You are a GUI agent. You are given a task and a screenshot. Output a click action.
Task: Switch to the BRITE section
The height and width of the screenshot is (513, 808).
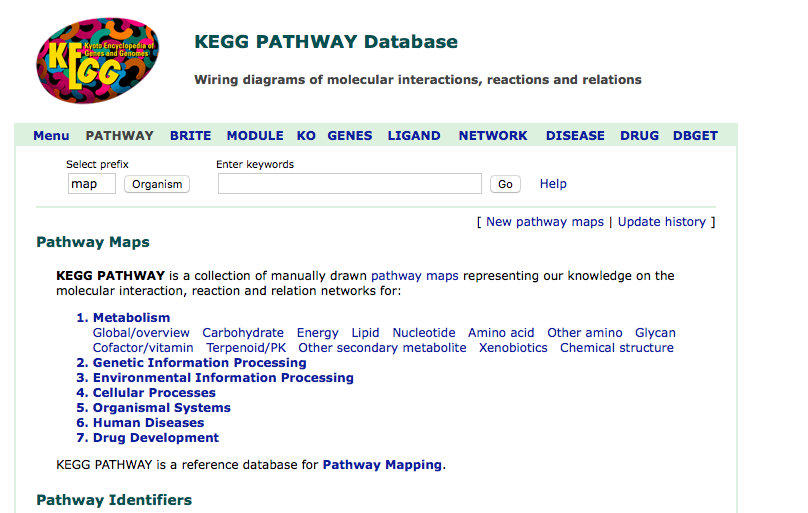point(190,136)
